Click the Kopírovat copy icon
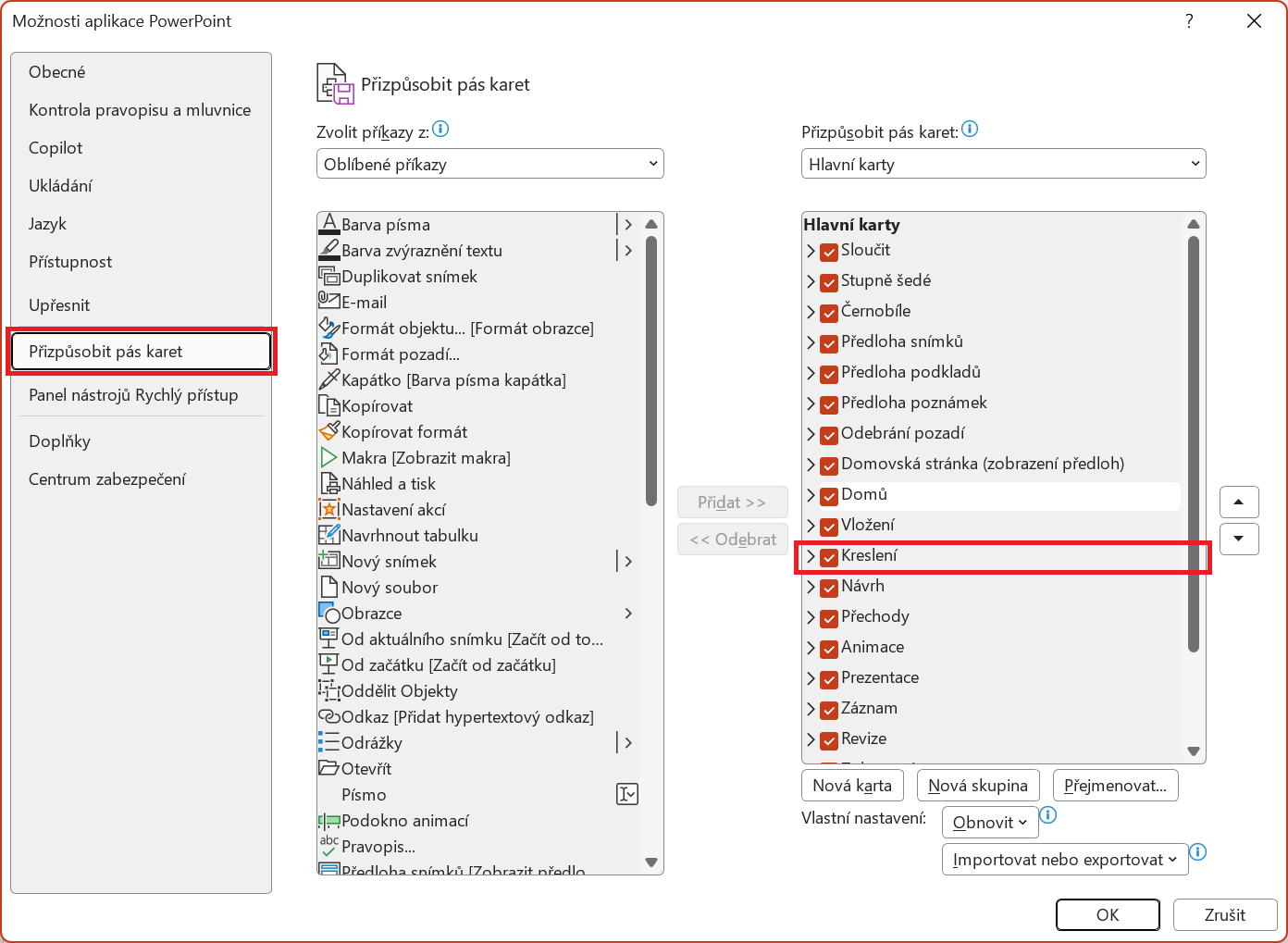Viewport: 1288px width, 943px height. point(329,405)
